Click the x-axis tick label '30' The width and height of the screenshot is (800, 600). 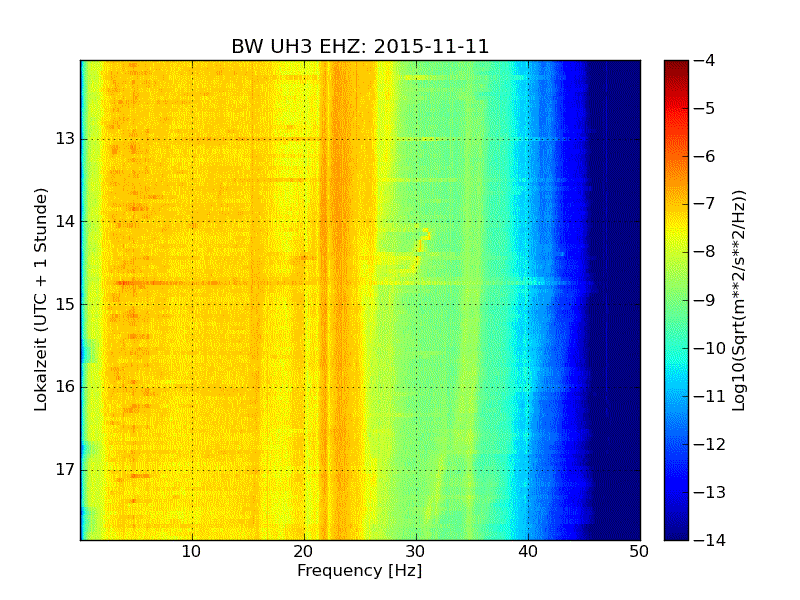click(416, 552)
